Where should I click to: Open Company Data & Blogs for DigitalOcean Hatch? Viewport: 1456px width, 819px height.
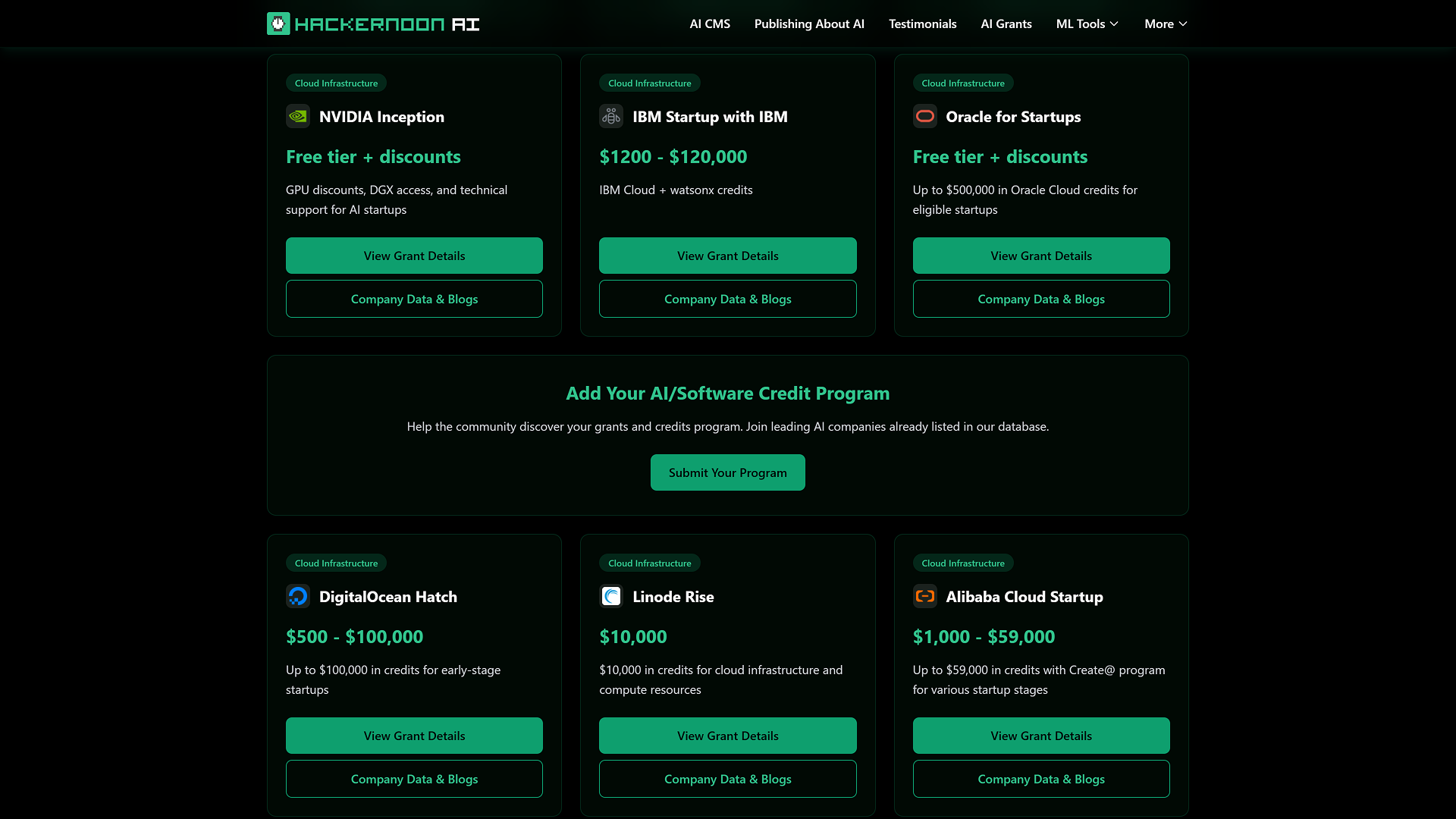point(414,779)
